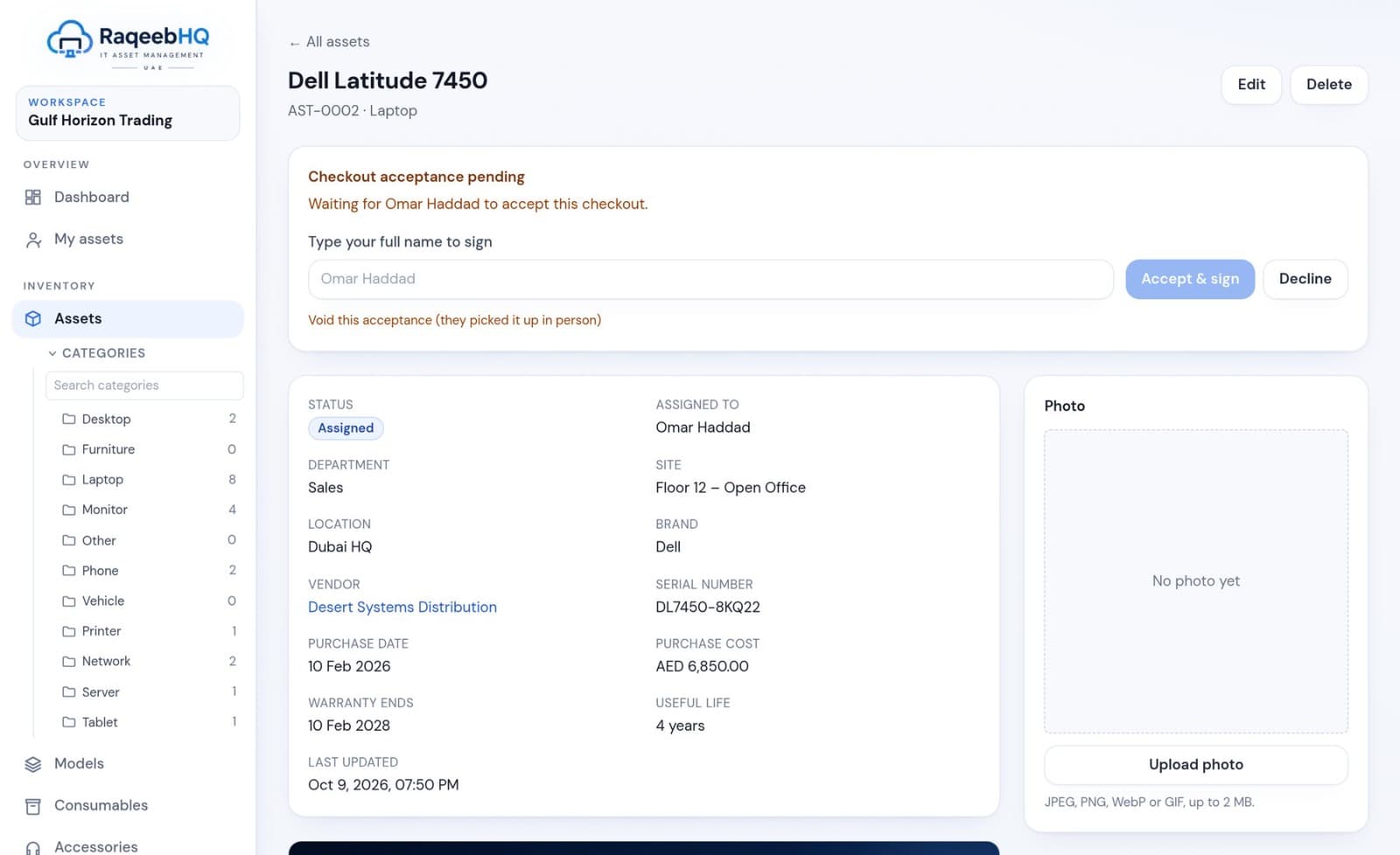Click the Delete asset button
Viewport: 1400px width, 855px height.
pos(1328,85)
